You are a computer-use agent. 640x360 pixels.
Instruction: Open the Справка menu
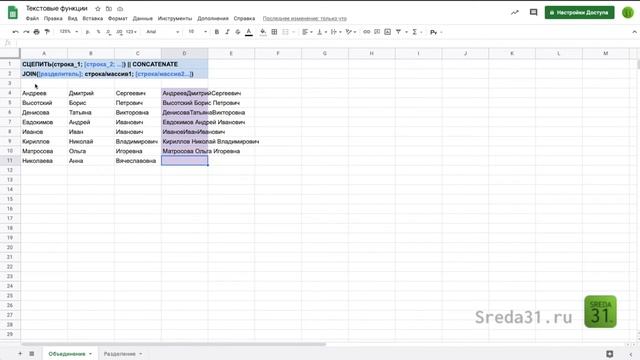tap(244, 18)
